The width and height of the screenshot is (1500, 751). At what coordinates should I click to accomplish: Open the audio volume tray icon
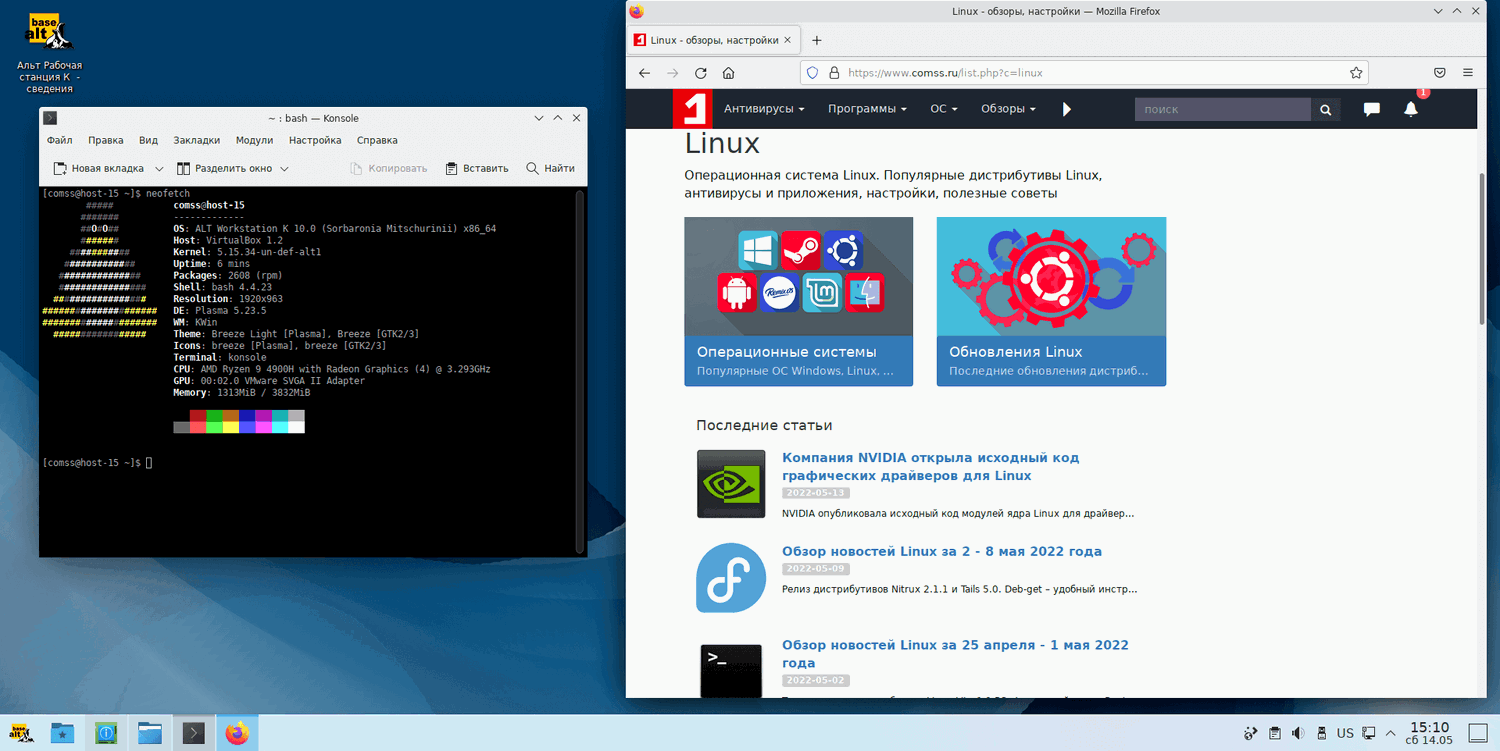tap(1298, 733)
